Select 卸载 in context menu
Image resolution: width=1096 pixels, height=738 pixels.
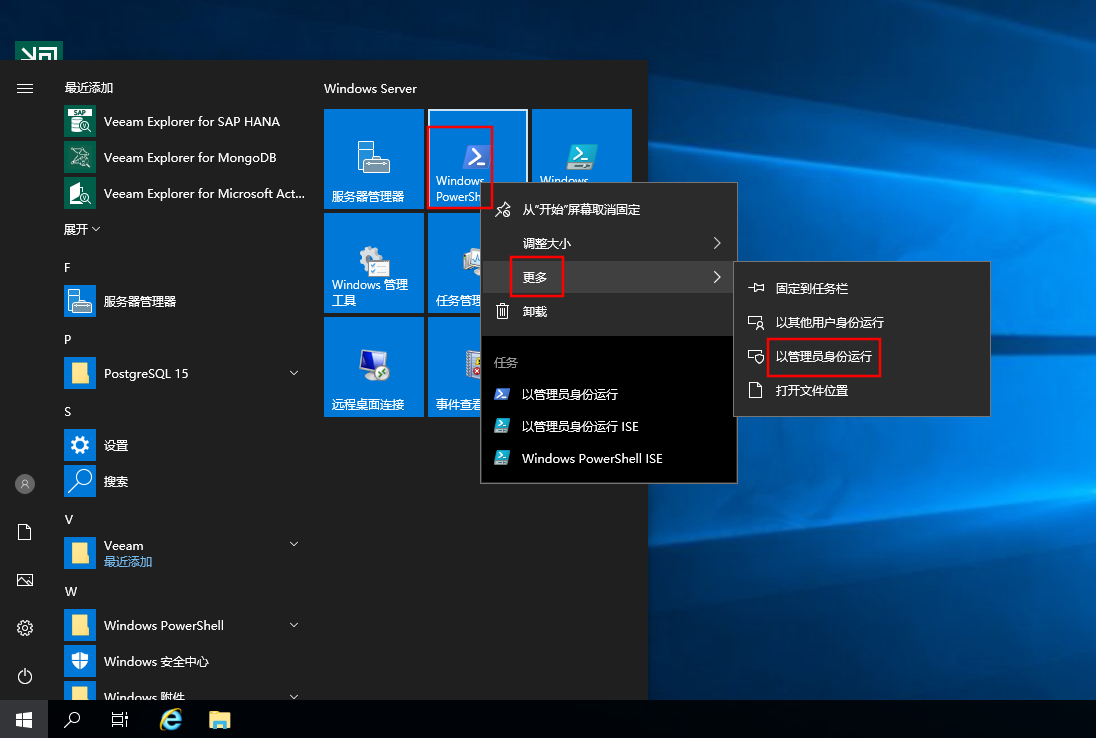click(x=609, y=311)
